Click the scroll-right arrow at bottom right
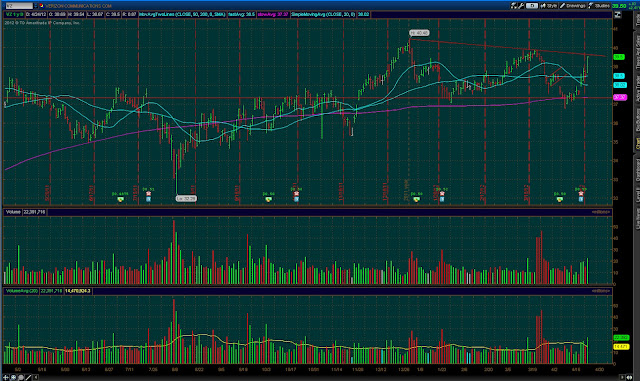Screen dimensions: 640x381 click(622, 377)
